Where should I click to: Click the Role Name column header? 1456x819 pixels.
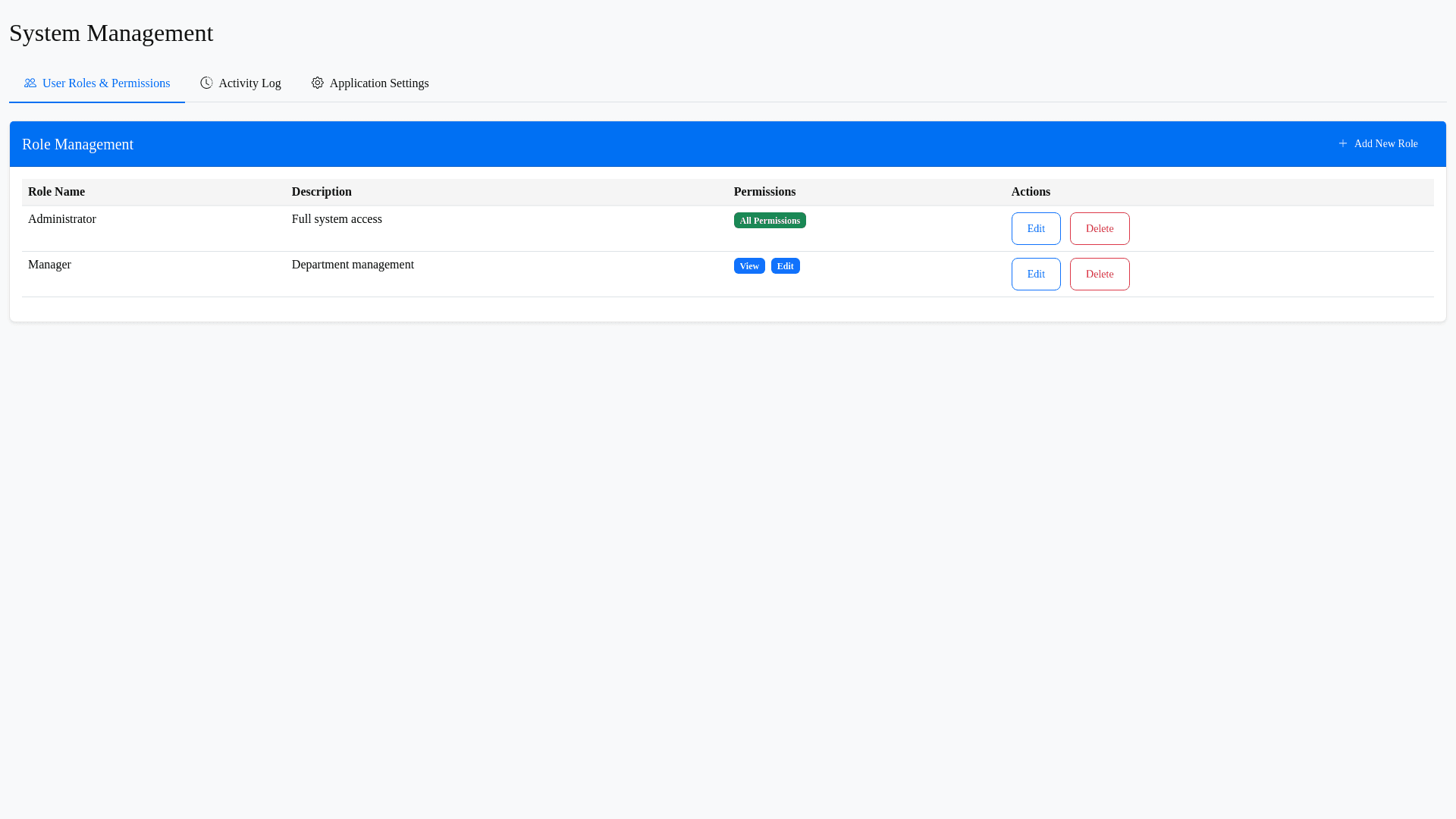point(57,192)
